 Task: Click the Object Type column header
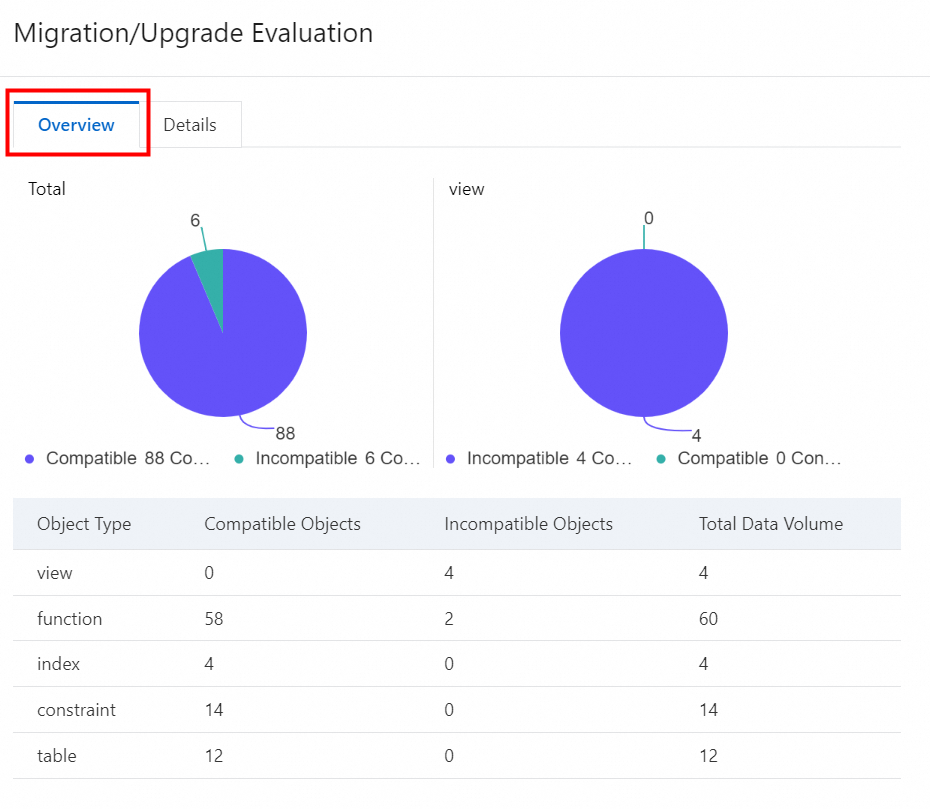coord(84,524)
